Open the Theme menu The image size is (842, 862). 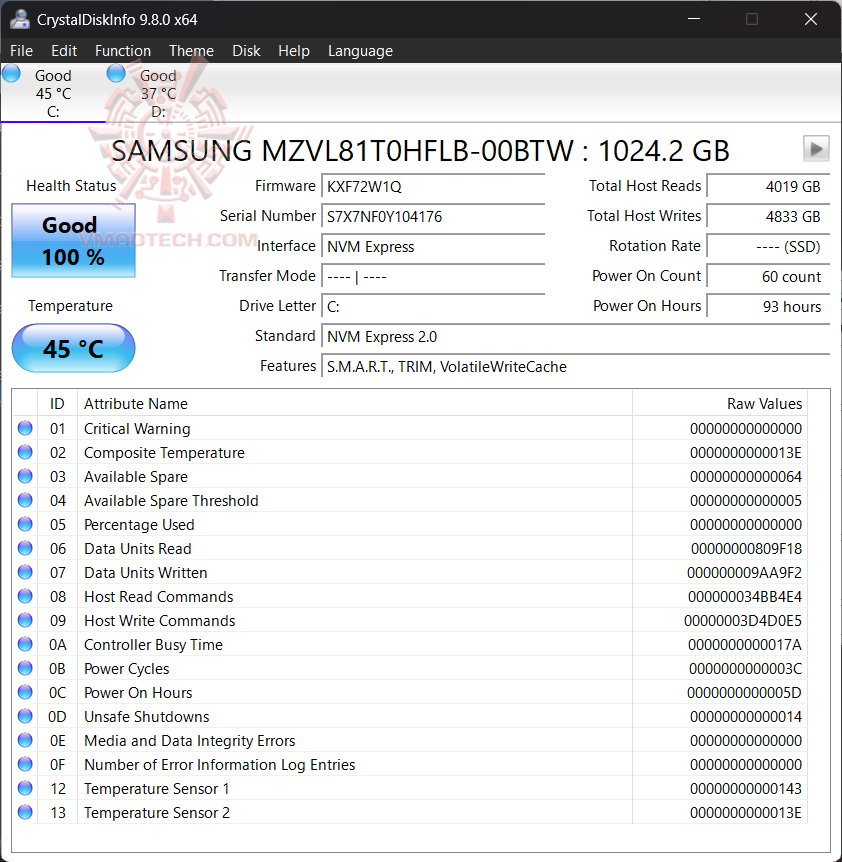[191, 51]
